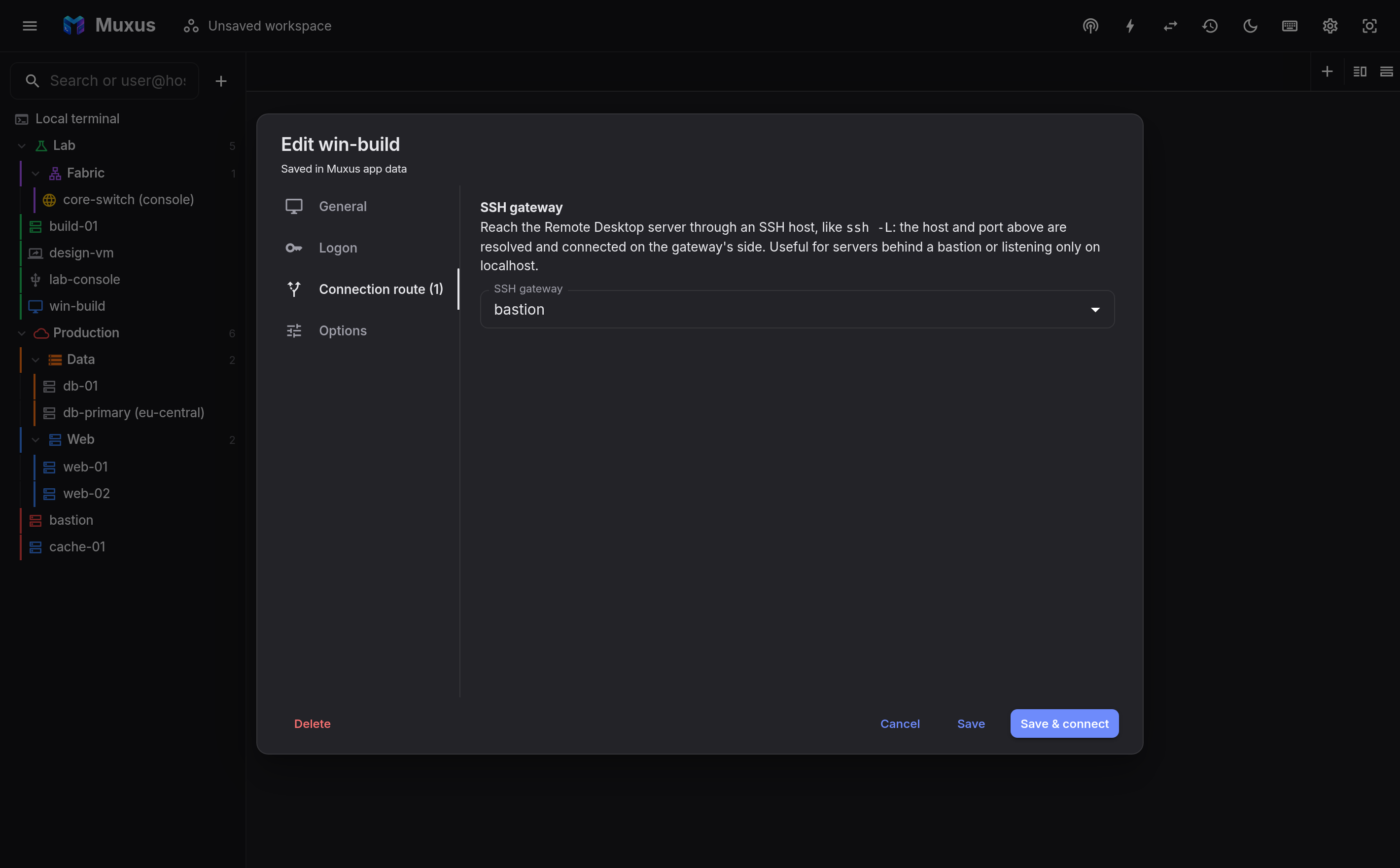Collapse the Fabric folder chevron
The width and height of the screenshot is (1400, 868).
[35, 174]
